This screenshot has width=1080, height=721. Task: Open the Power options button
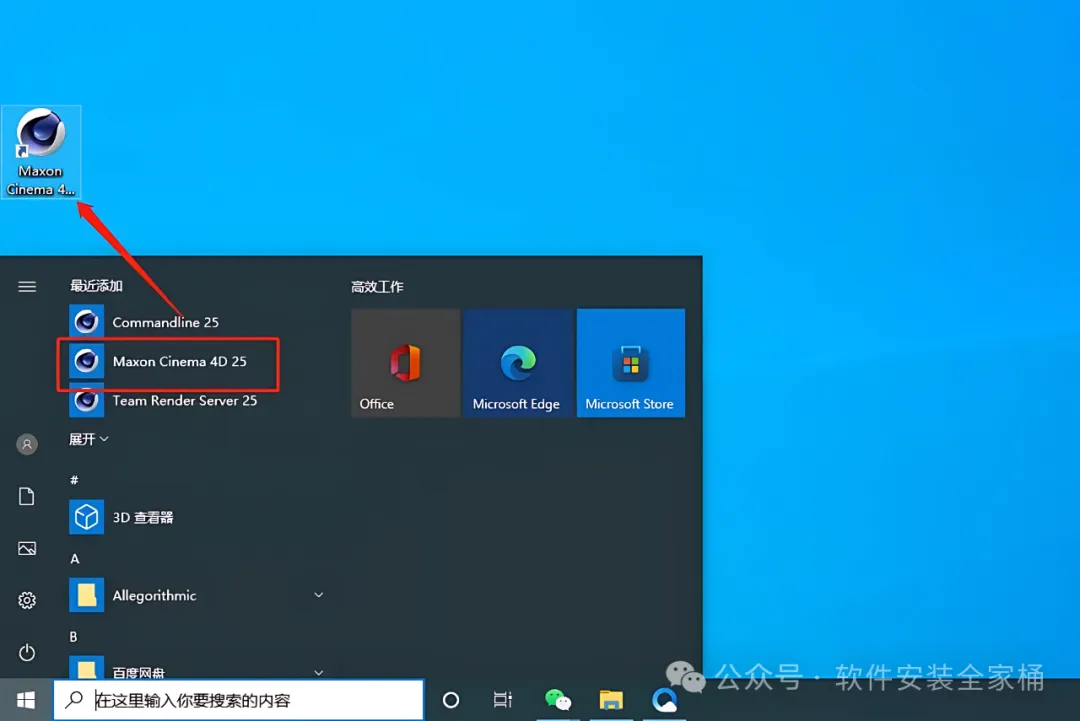click(27, 652)
